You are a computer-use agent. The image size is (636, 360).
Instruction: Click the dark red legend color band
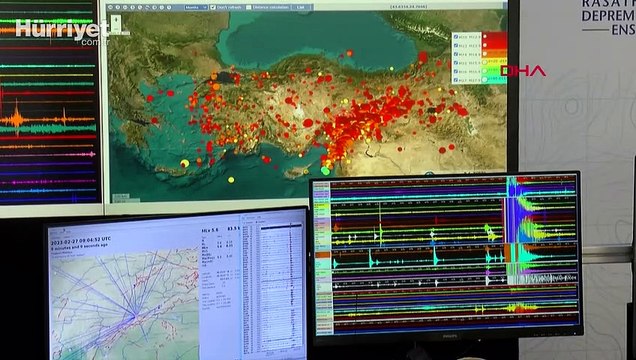pyautogui.click(x=494, y=36)
